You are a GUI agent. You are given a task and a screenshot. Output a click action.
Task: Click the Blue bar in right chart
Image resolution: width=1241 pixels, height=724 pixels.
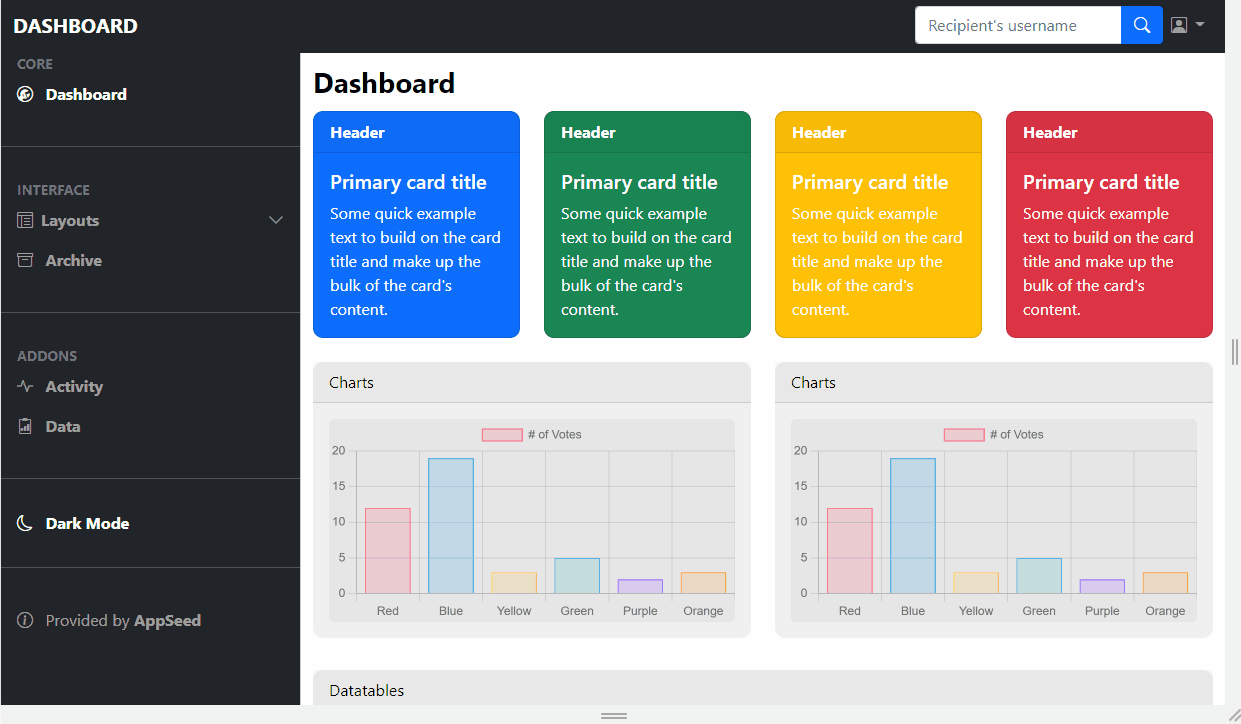click(x=913, y=526)
